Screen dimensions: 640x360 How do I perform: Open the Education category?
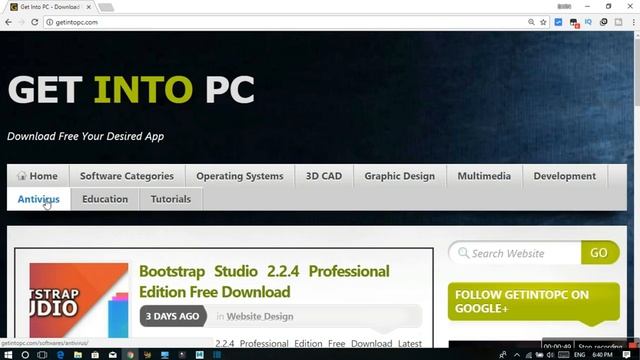pyautogui.click(x=105, y=199)
